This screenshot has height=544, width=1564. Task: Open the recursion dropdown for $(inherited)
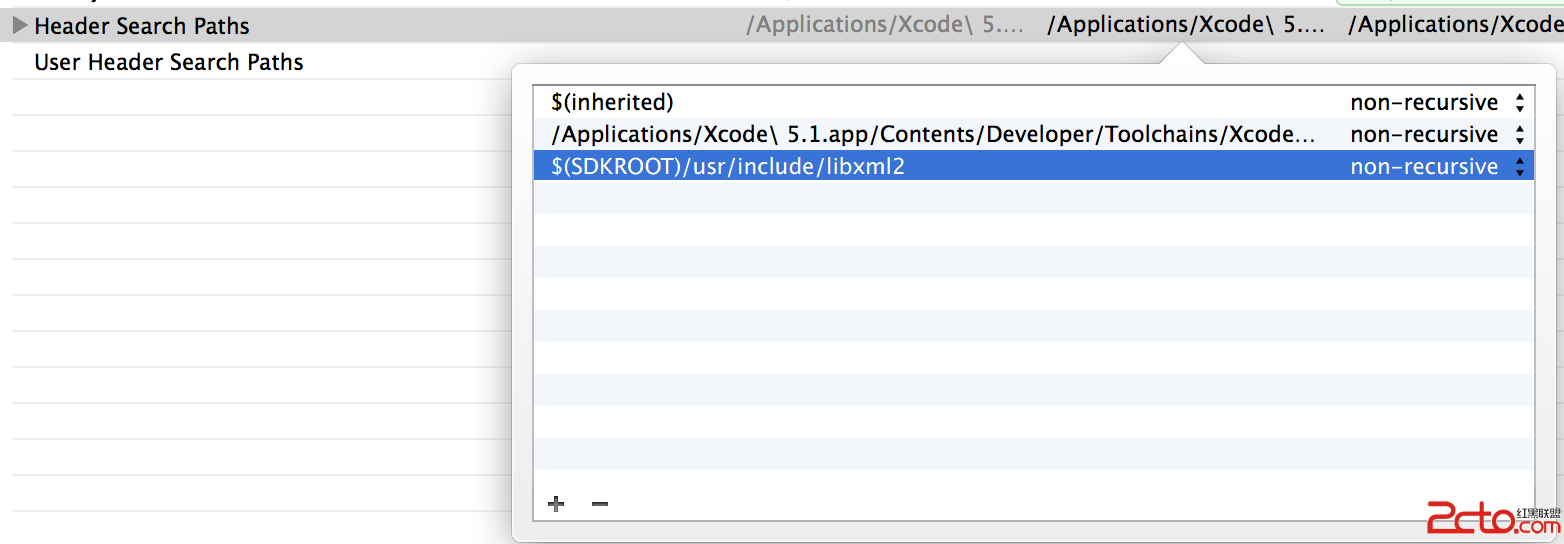(1520, 102)
